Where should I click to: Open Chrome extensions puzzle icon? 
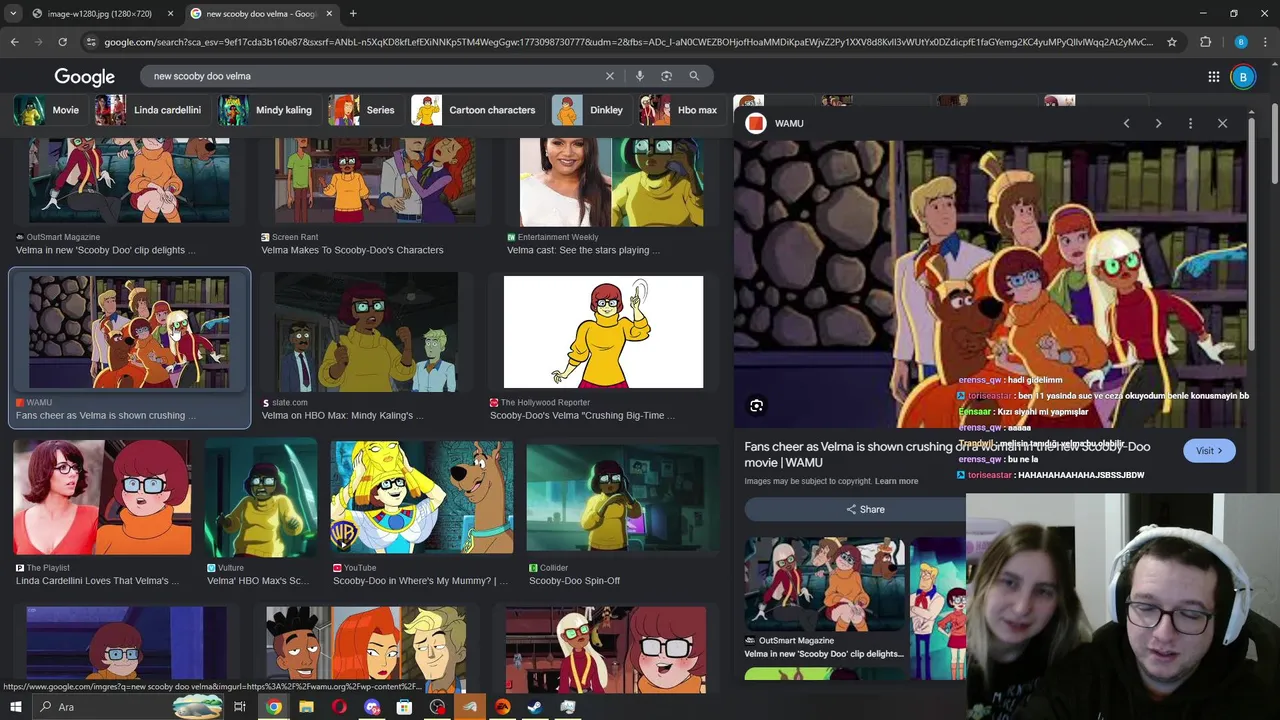point(1205,42)
